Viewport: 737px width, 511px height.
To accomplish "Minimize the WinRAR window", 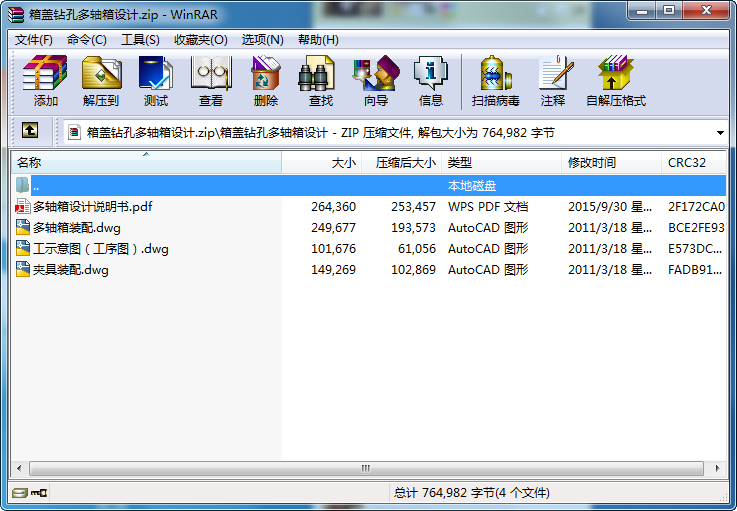I will pos(642,10).
